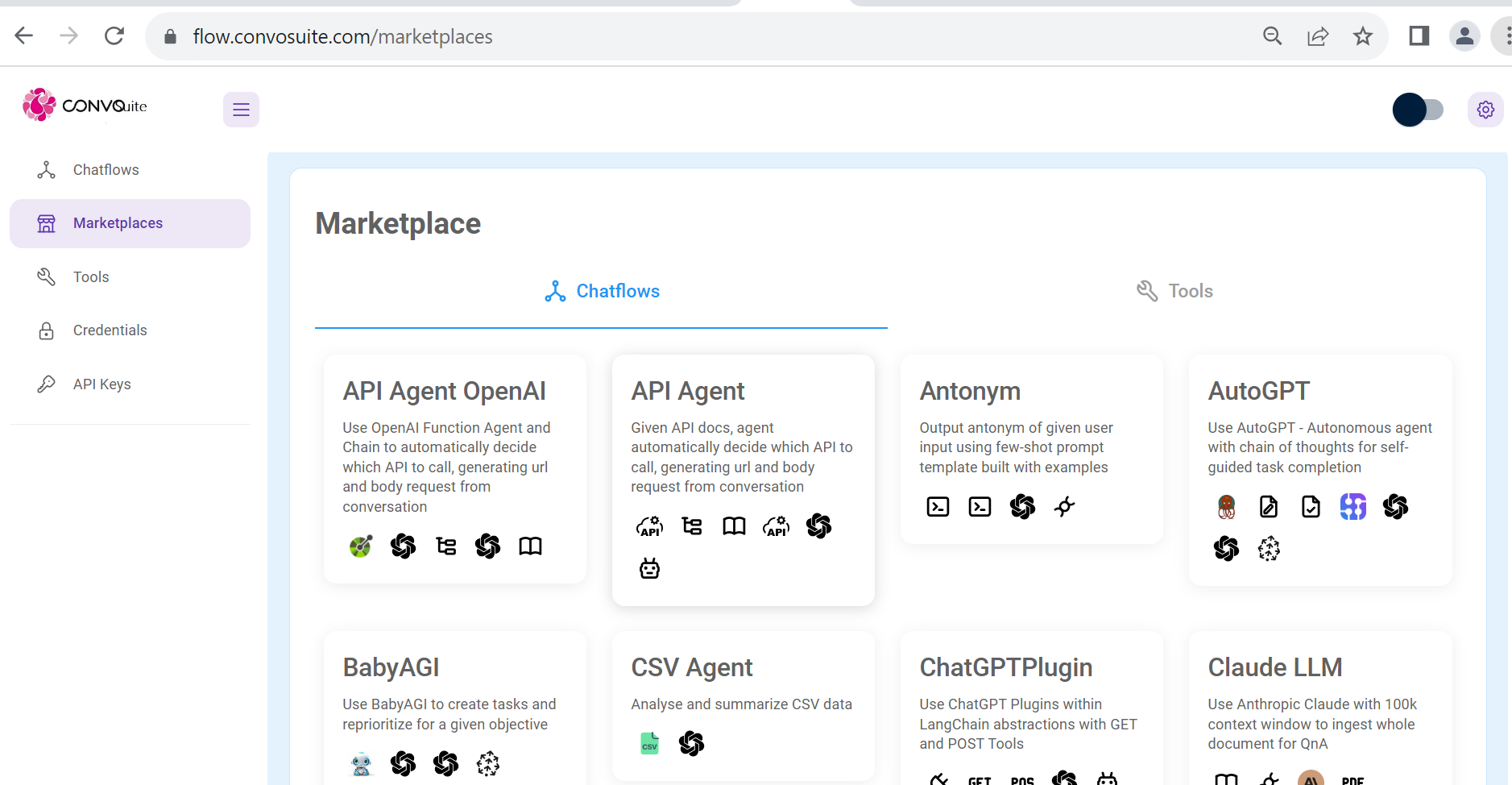The image size is (1512, 785).
Task: Bookmark this page with the star
Action: point(1363,36)
